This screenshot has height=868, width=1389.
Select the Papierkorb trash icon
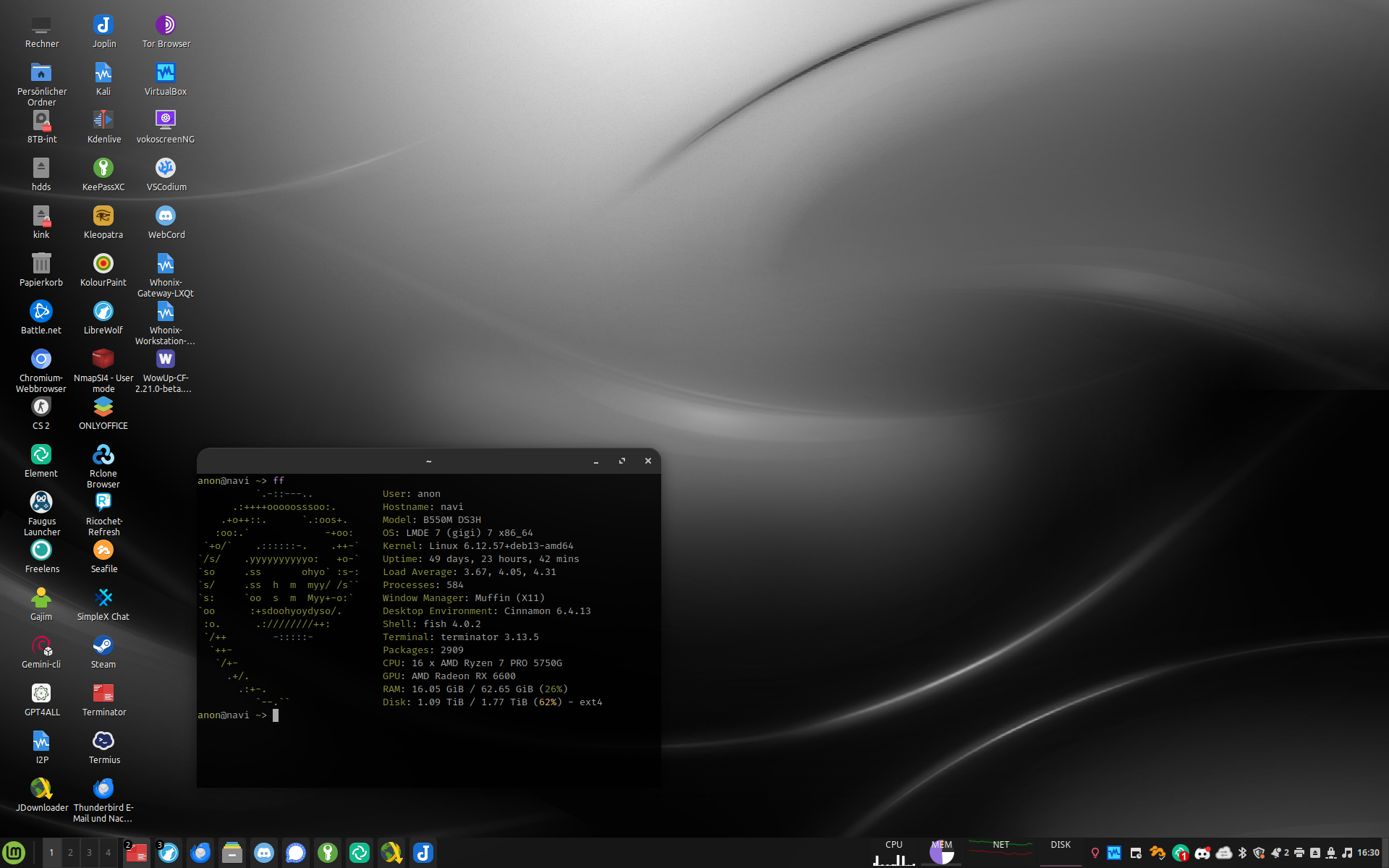point(41,264)
